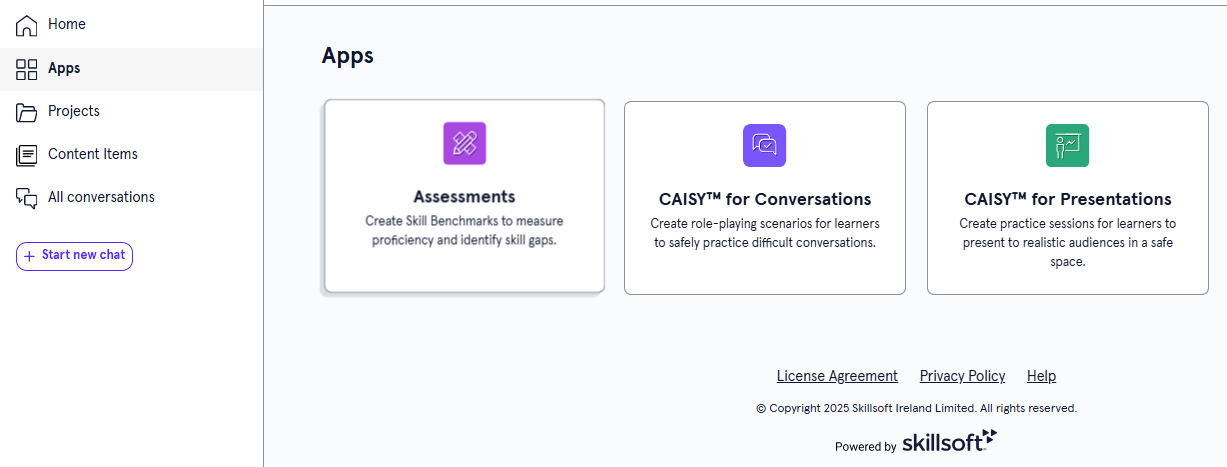Click the Help link in footer
This screenshot has width=1227, height=467.
(1041, 376)
